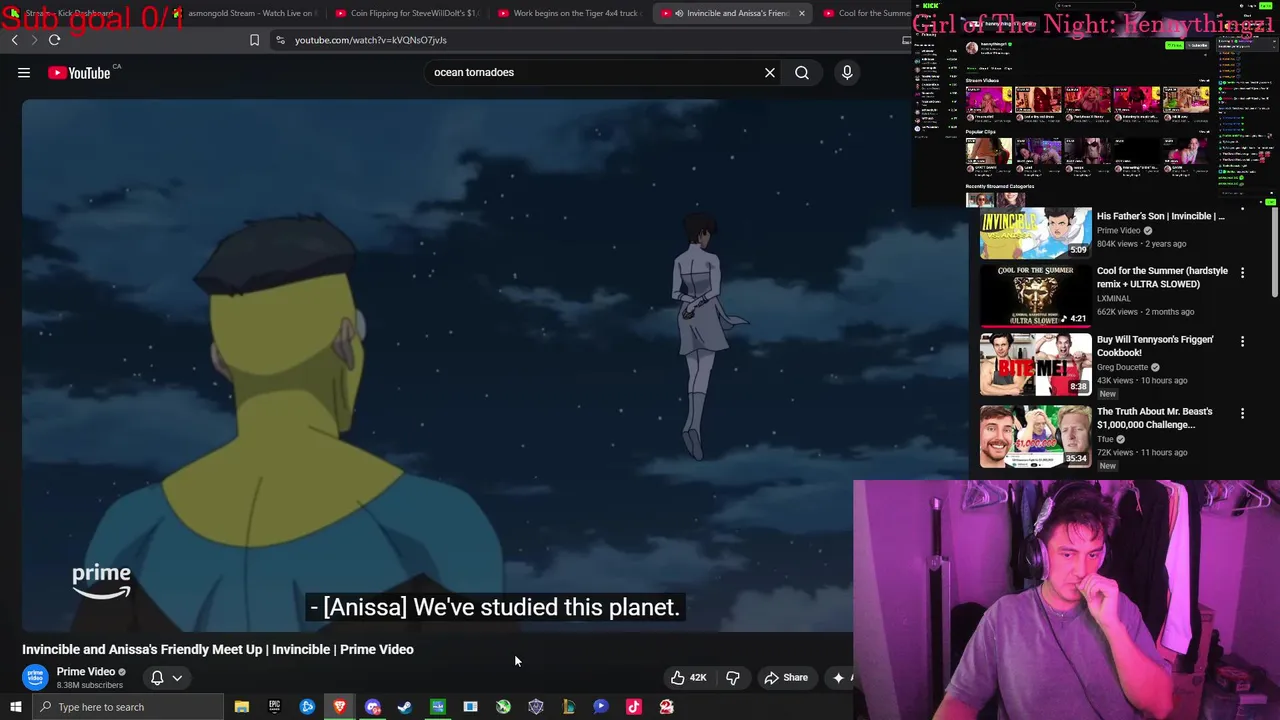Click the address bar URL

[x=371, y=40]
